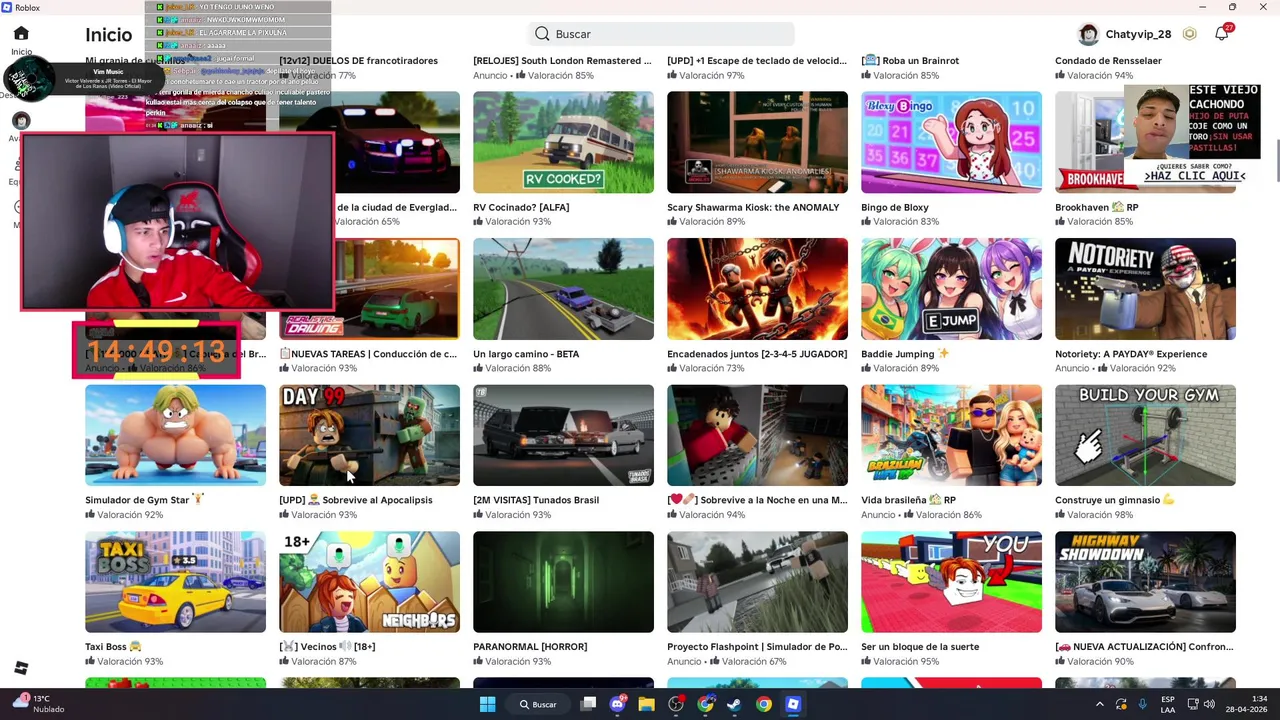Open the Encadenados juntos game thumbnail
The height and width of the screenshot is (720, 1280).
tap(757, 289)
